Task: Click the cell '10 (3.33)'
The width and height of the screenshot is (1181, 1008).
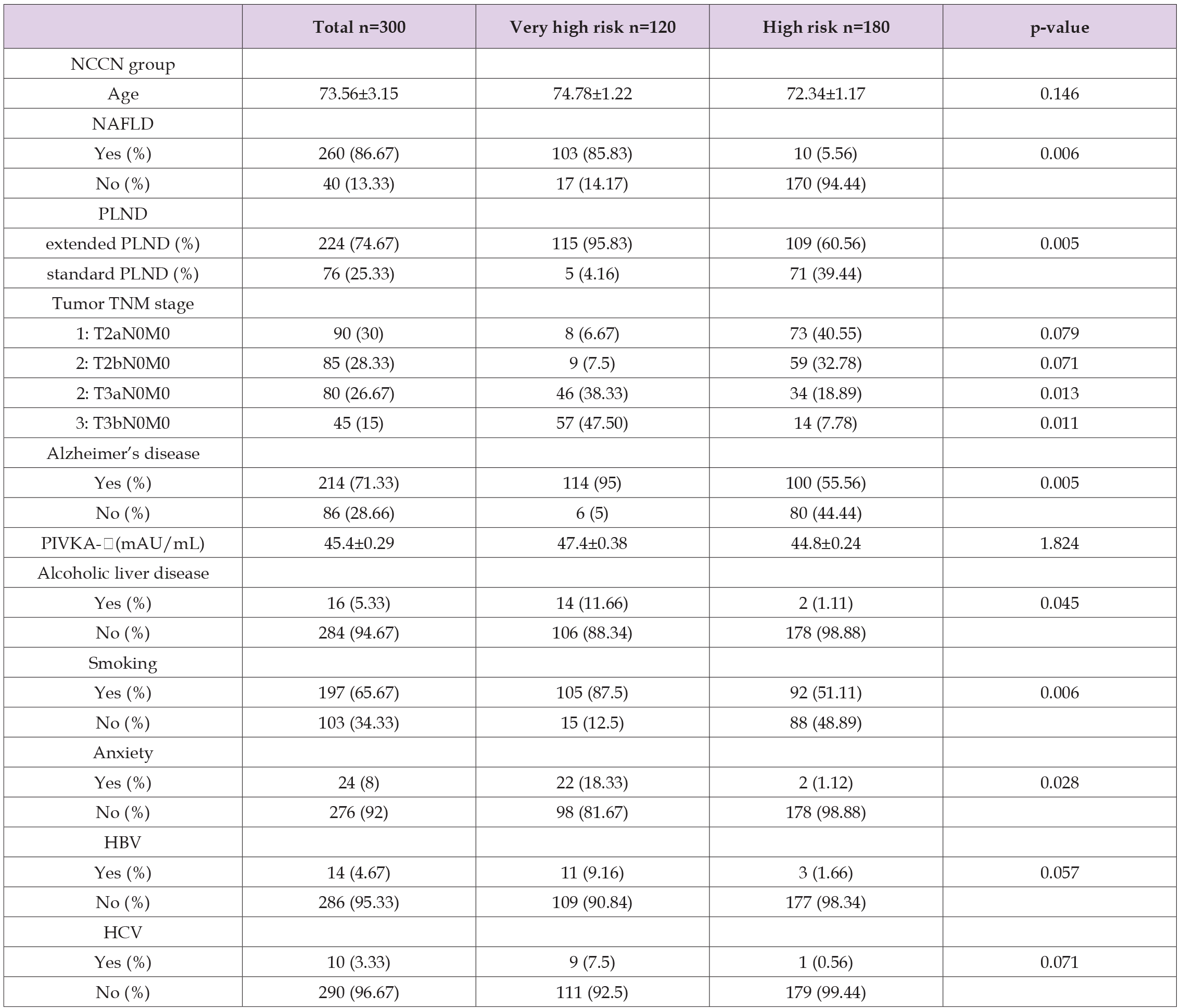Action: pos(359,962)
